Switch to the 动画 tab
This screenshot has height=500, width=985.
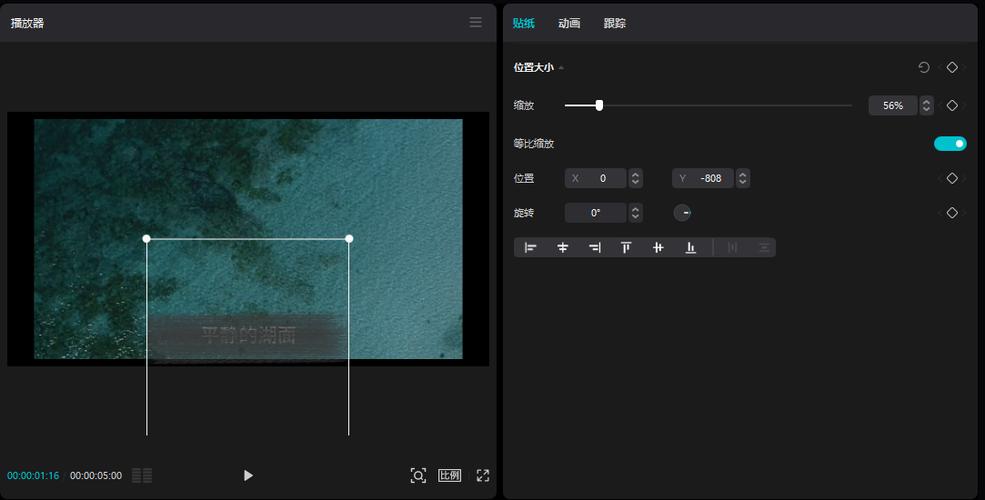coord(569,23)
